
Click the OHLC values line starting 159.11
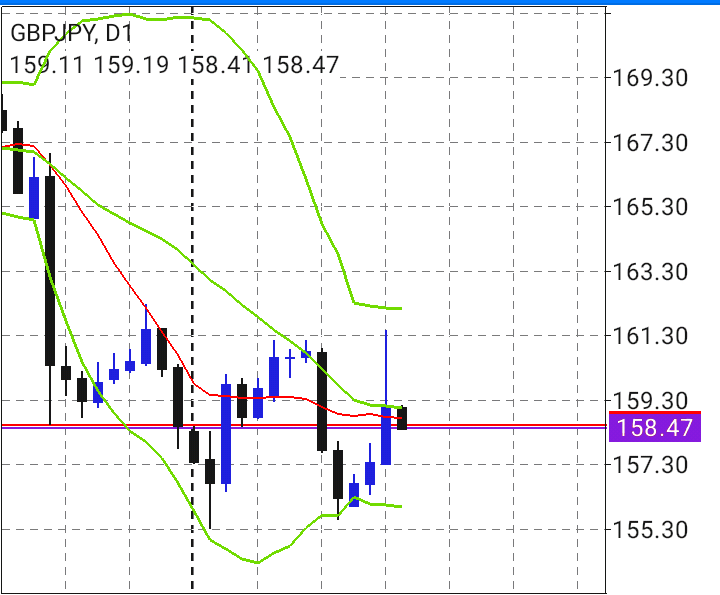click(174, 65)
